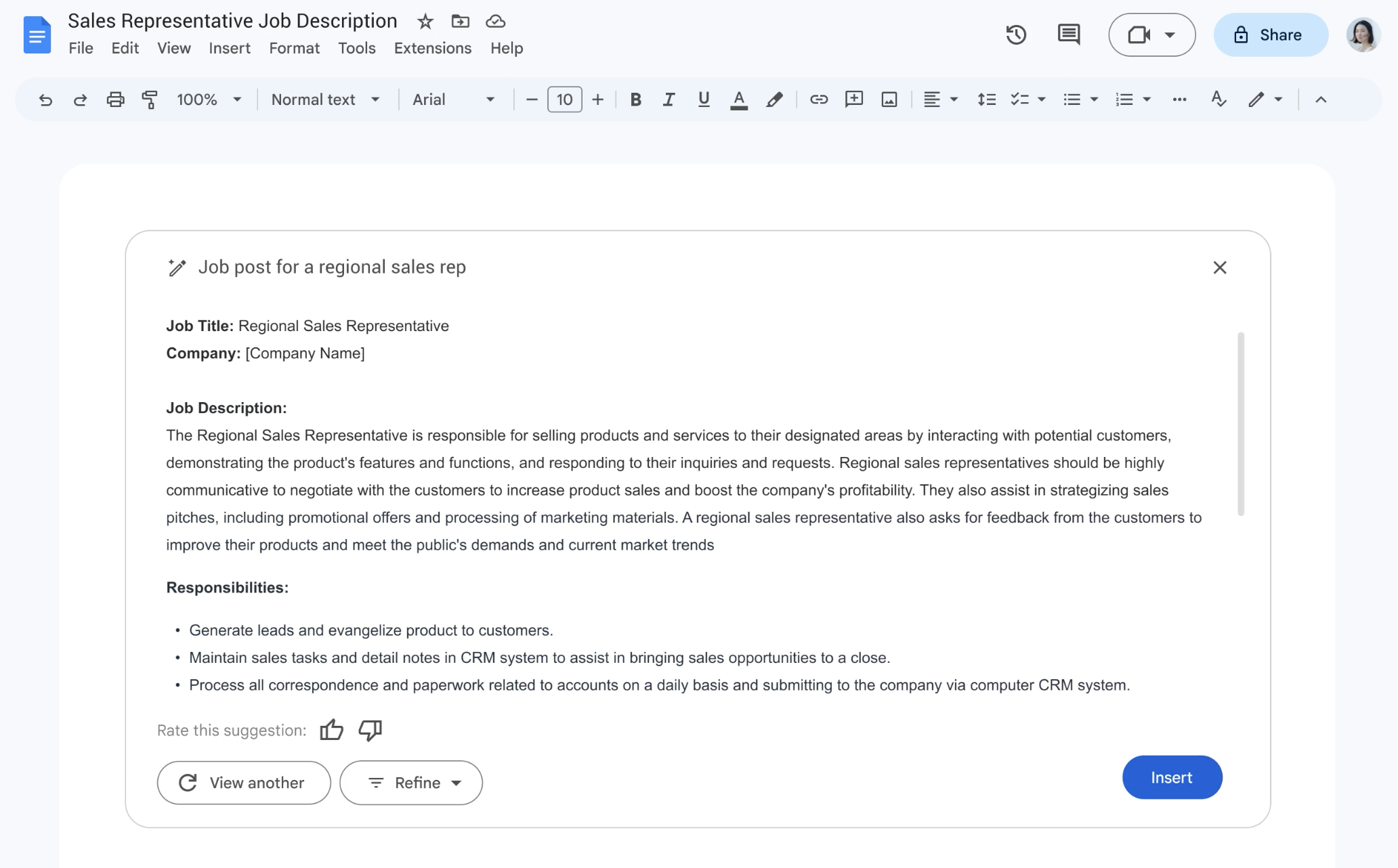Click the font color icon
Screen dimensions: 1398x868
[x=738, y=98]
